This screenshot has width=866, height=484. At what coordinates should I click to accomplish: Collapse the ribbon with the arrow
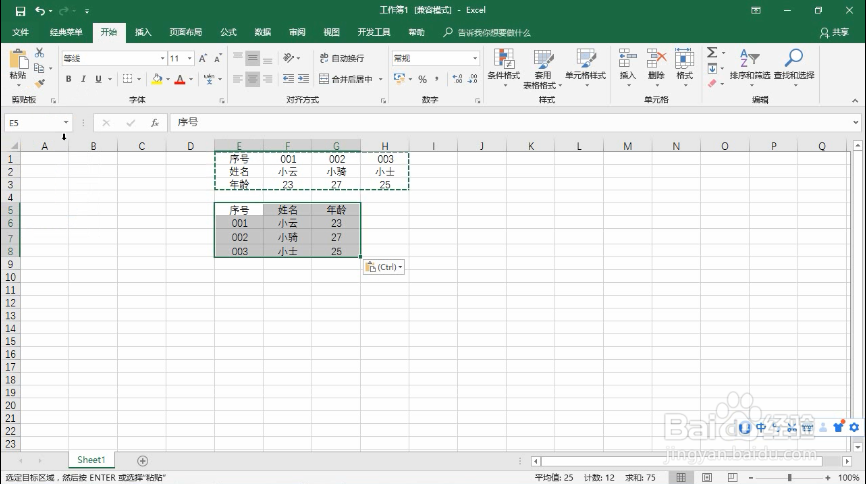[x=855, y=101]
